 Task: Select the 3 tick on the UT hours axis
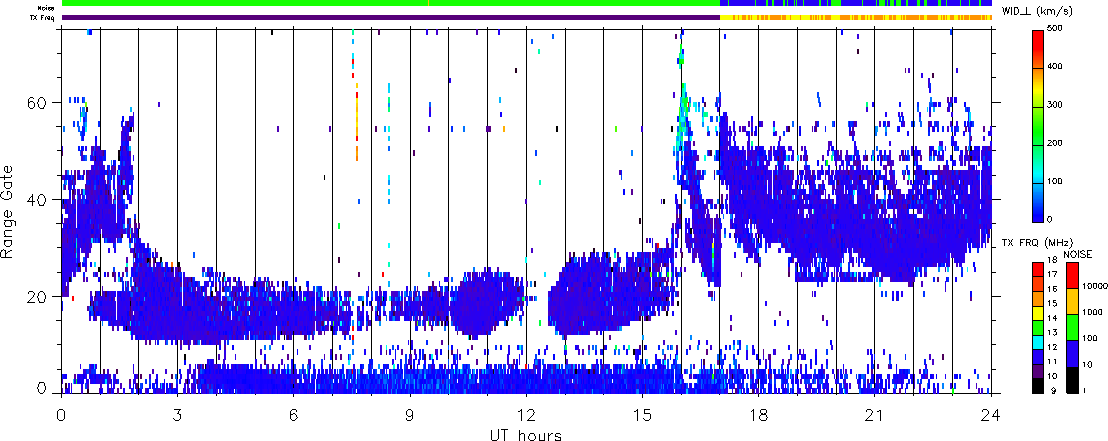[177, 413]
